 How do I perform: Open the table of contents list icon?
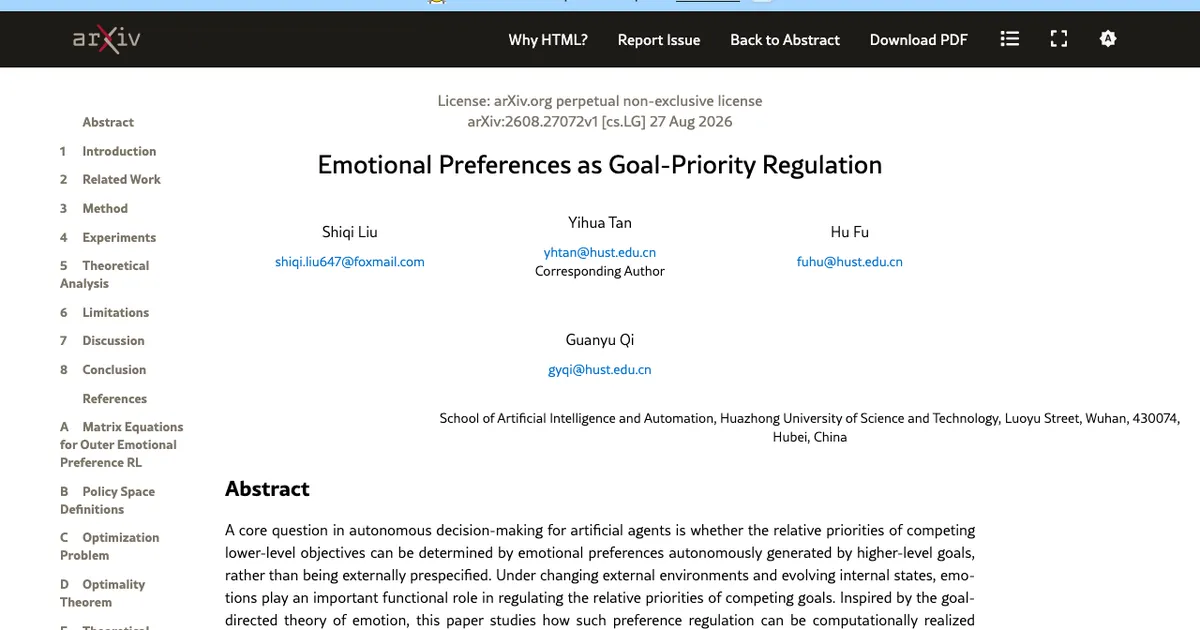coord(1010,39)
